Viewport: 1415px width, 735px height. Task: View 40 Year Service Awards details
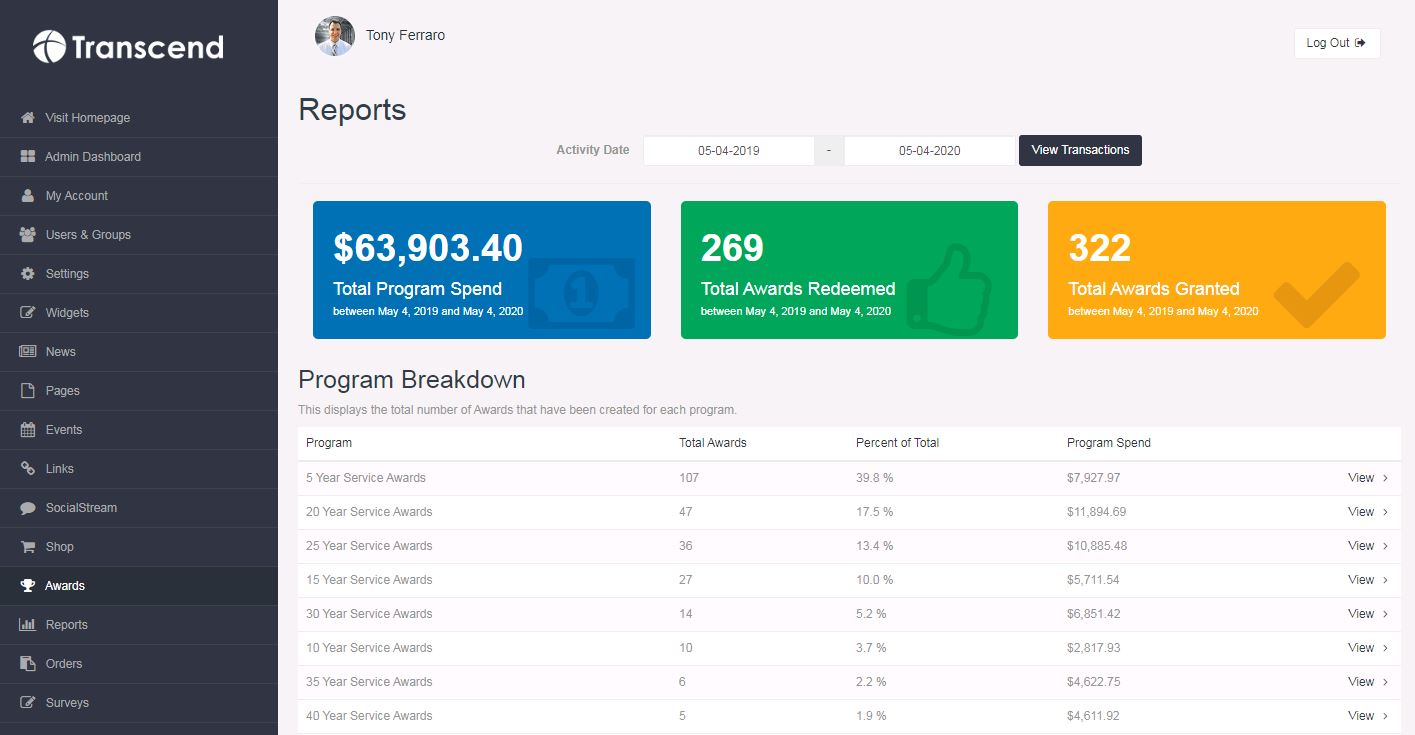click(x=1368, y=716)
